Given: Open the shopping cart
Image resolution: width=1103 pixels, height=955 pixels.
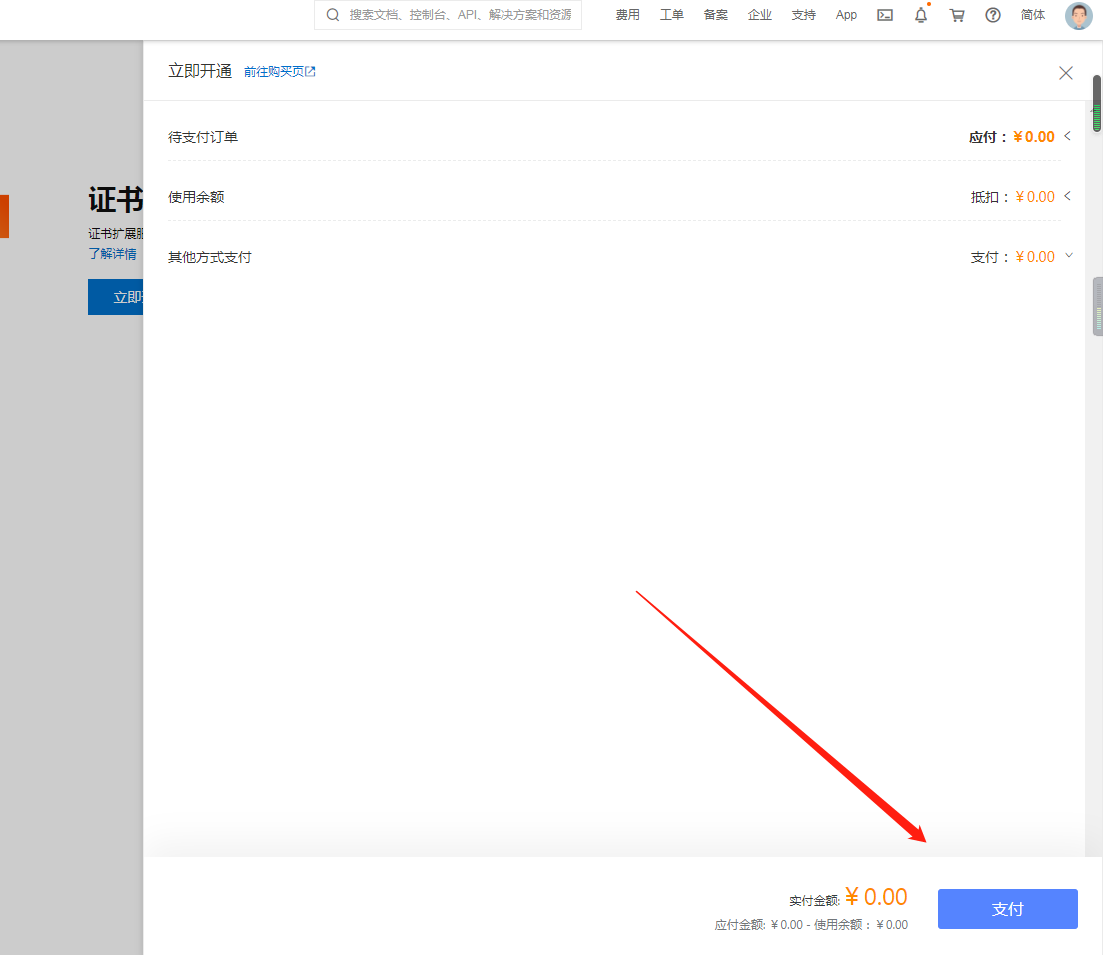Looking at the screenshot, I should [x=957, y=15].
